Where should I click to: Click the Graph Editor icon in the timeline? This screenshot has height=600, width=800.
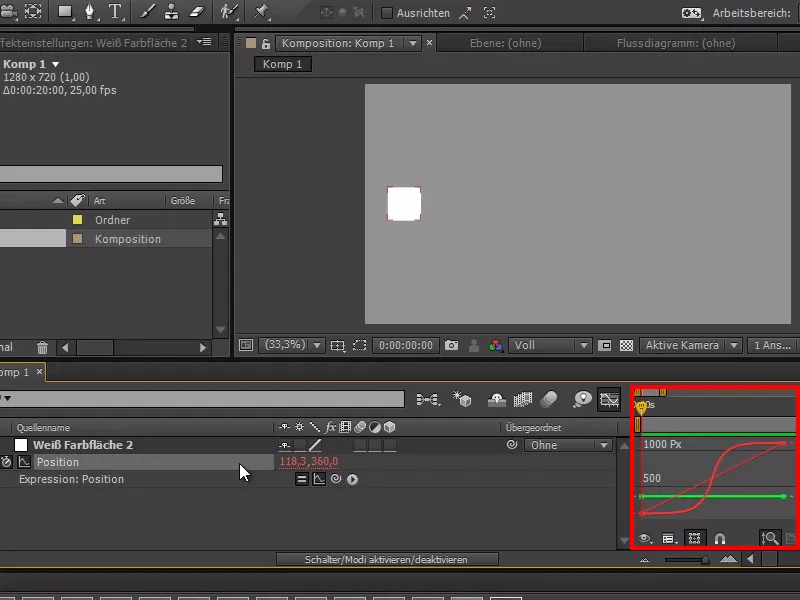(x=610, y=399)
